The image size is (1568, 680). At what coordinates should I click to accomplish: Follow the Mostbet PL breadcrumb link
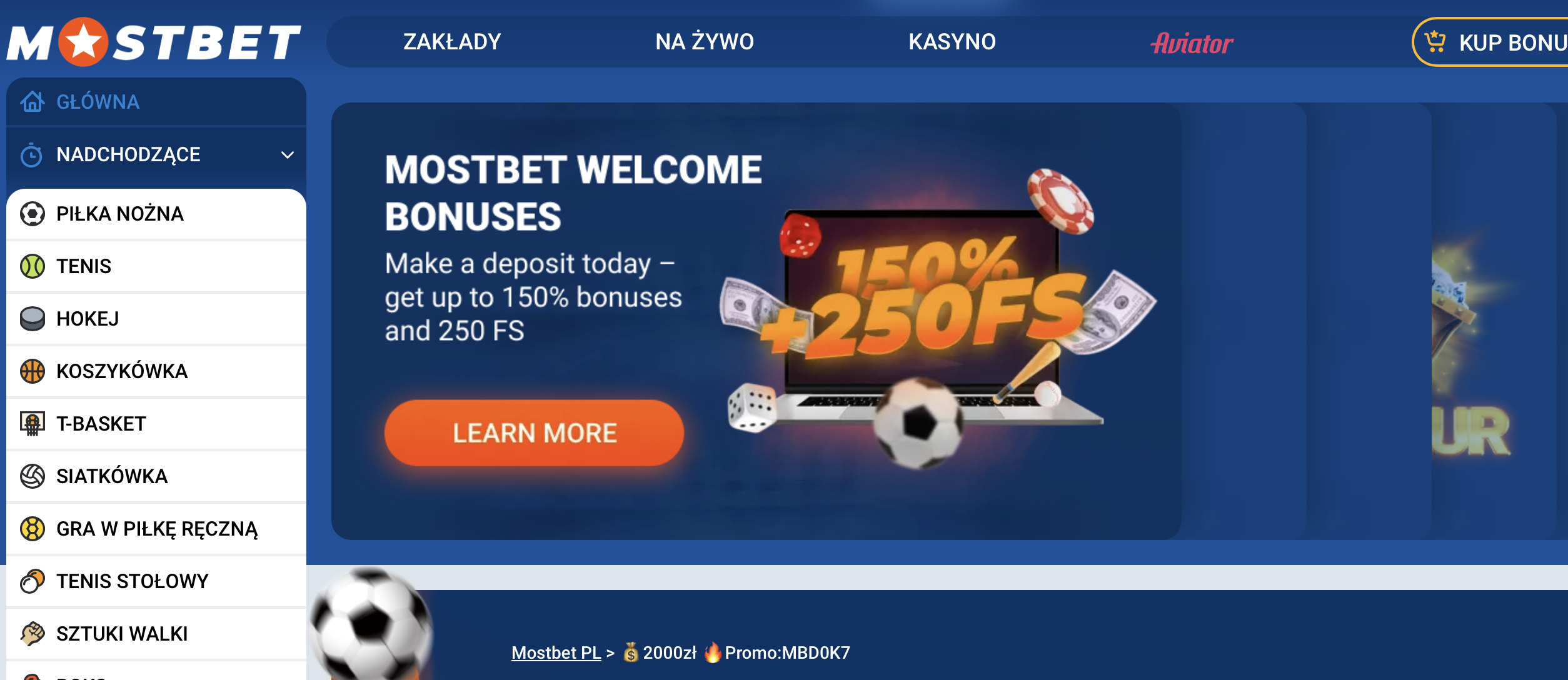pos(556,652)
